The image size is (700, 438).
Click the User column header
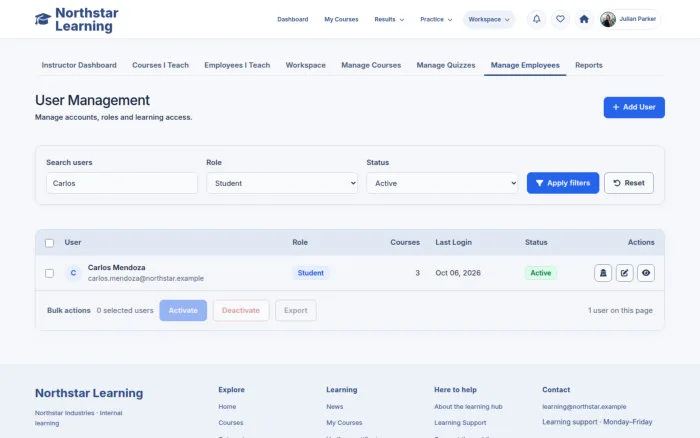coord(73,242)
